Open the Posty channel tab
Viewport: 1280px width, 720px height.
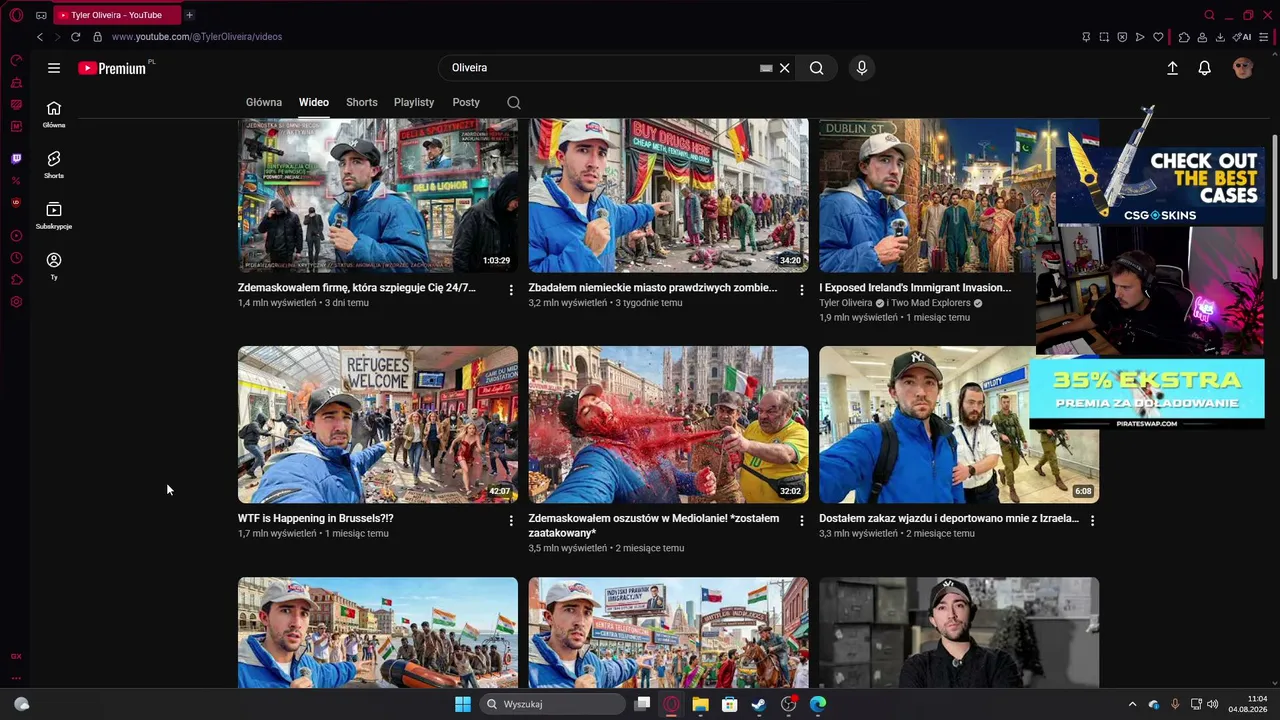click(x=466, y=102)
